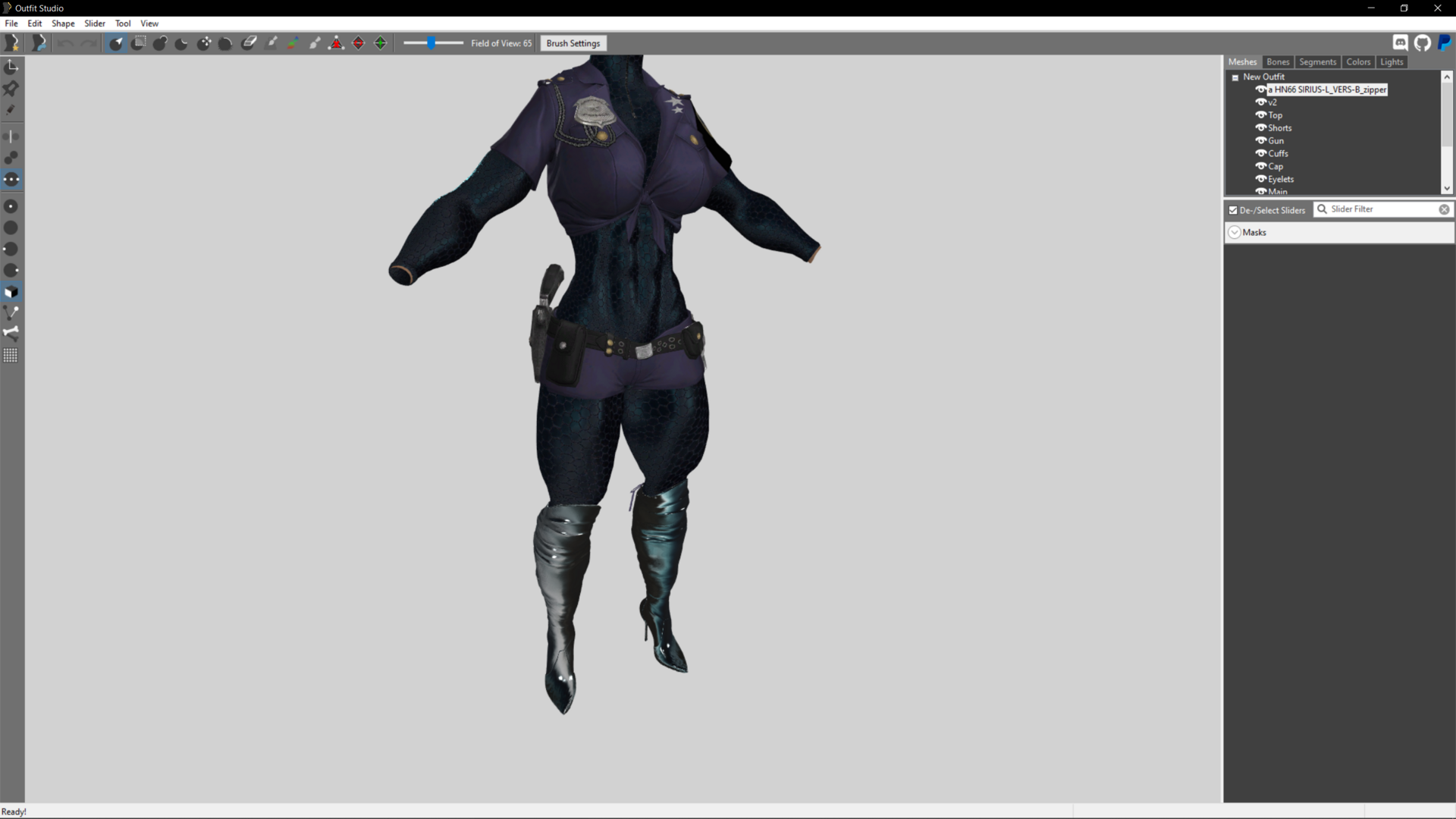Switch to the Lights tab
1456x819 pixels.
click(x=1392, y=62)
